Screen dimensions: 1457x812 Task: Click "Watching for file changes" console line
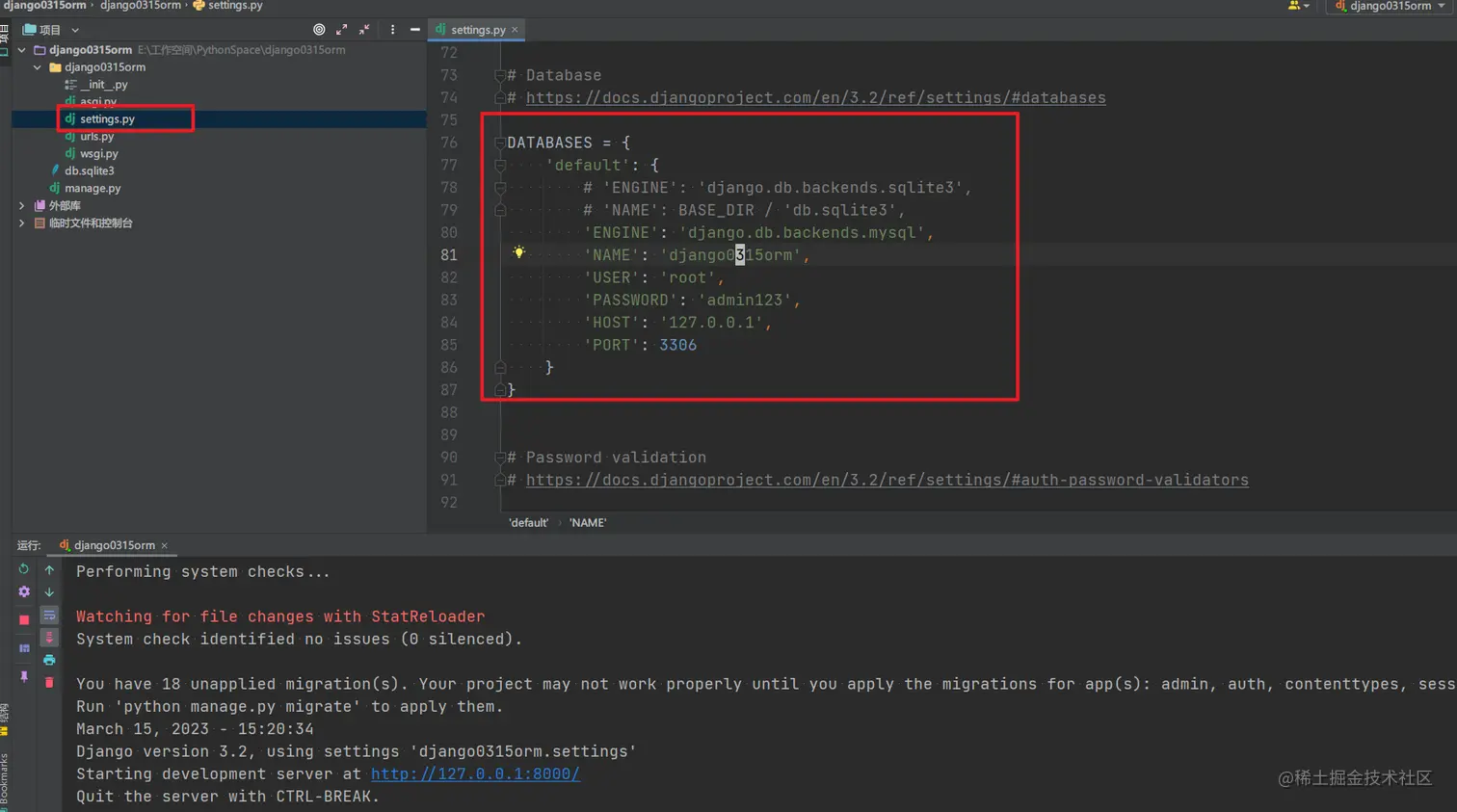[280, 616]
